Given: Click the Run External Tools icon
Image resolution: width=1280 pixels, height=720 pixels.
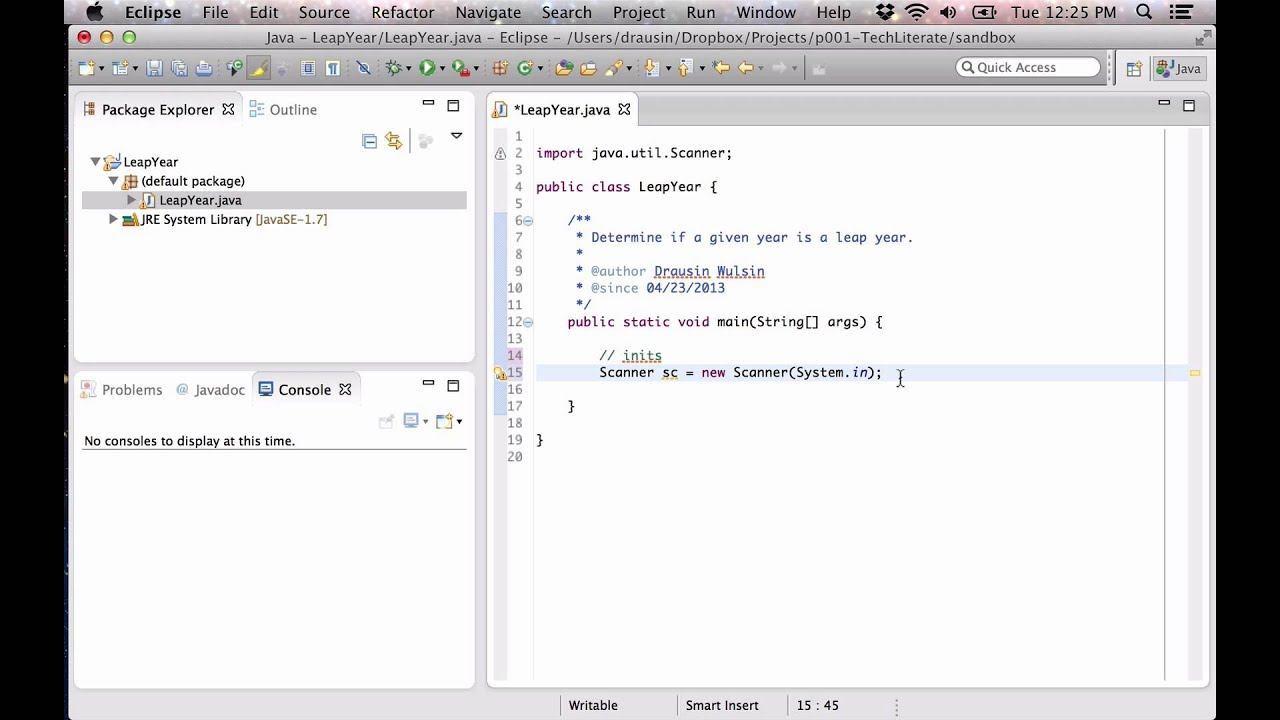Looking at the screenshot, I should 460,68.
